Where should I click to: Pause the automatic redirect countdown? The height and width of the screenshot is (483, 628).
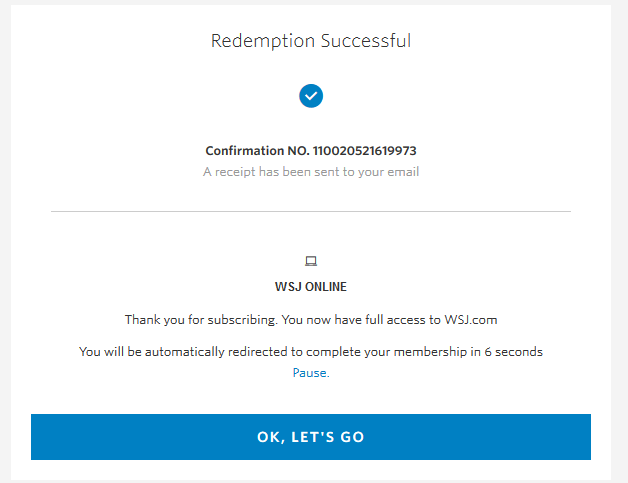(x=311, y=373)
